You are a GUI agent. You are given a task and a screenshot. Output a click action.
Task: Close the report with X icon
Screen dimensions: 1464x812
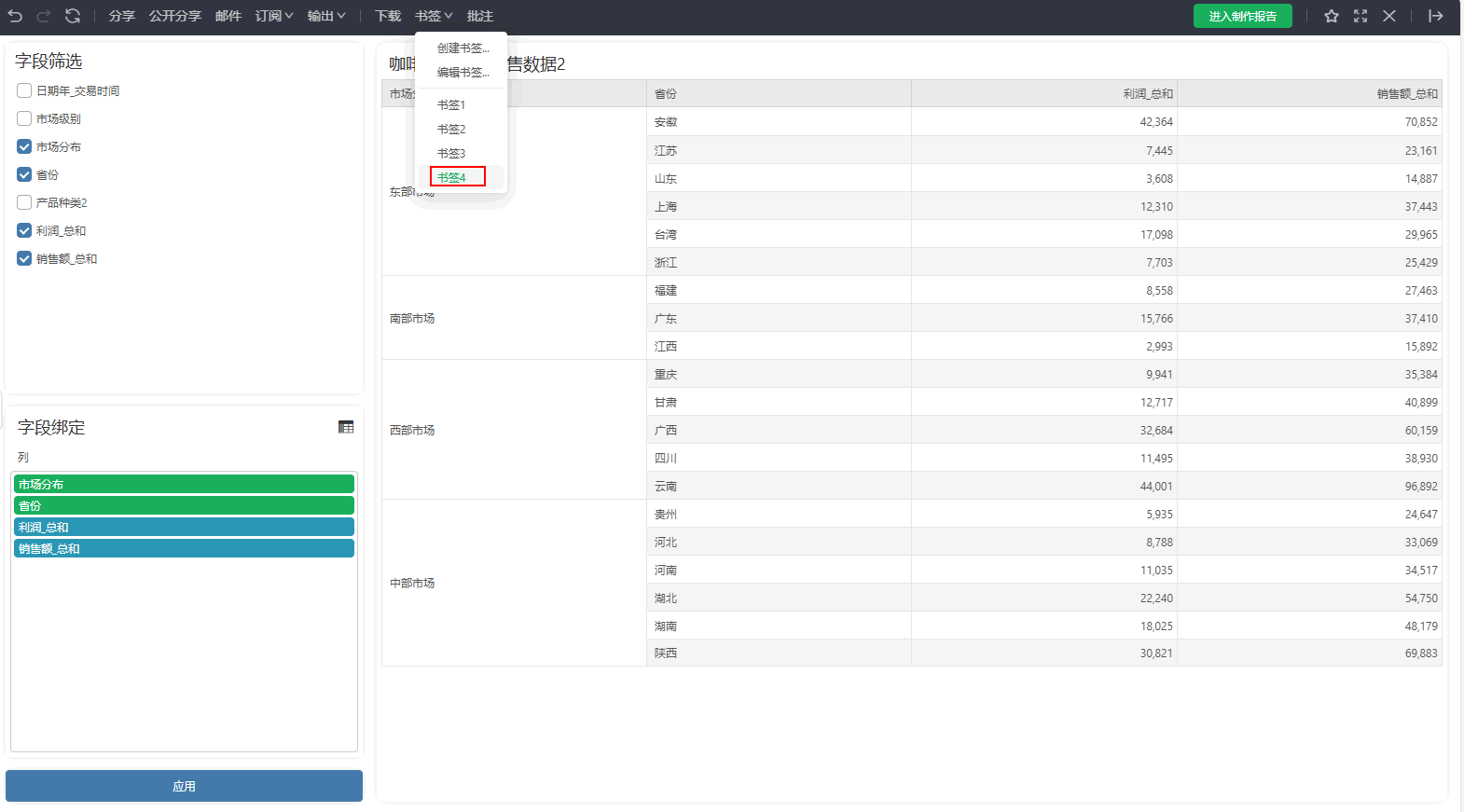point(1389,16)
